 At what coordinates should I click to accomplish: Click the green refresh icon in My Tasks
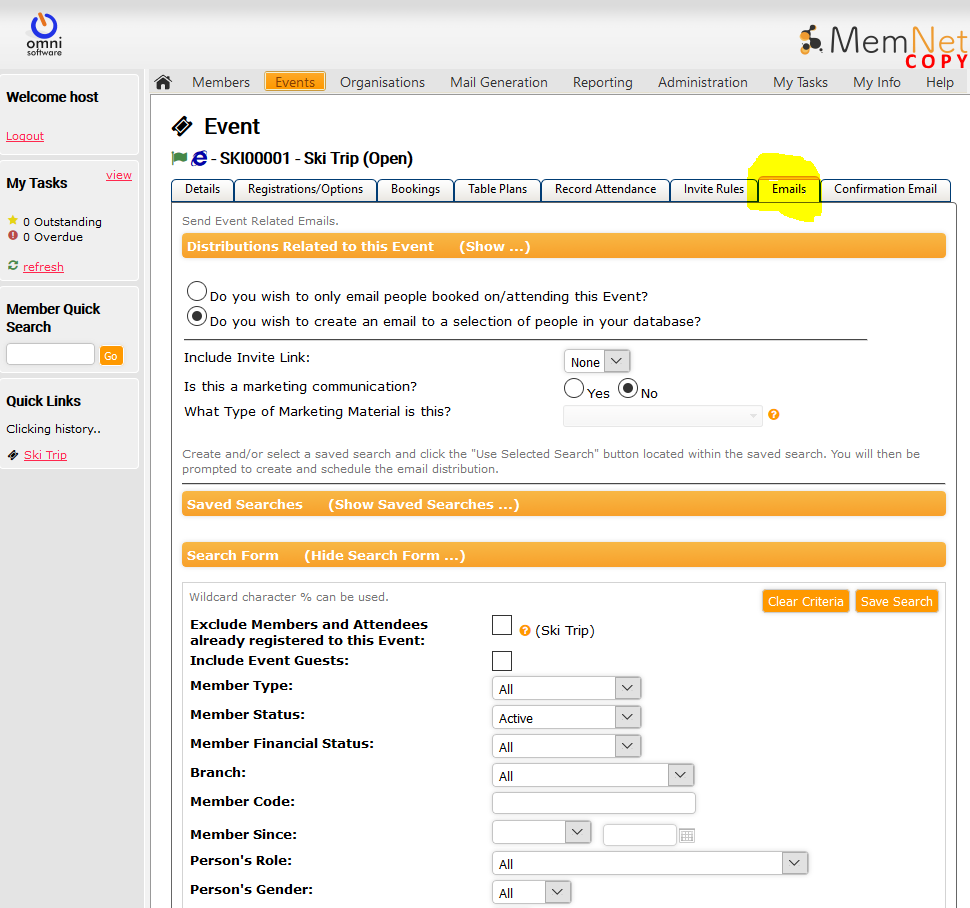(x=13, y=266)
